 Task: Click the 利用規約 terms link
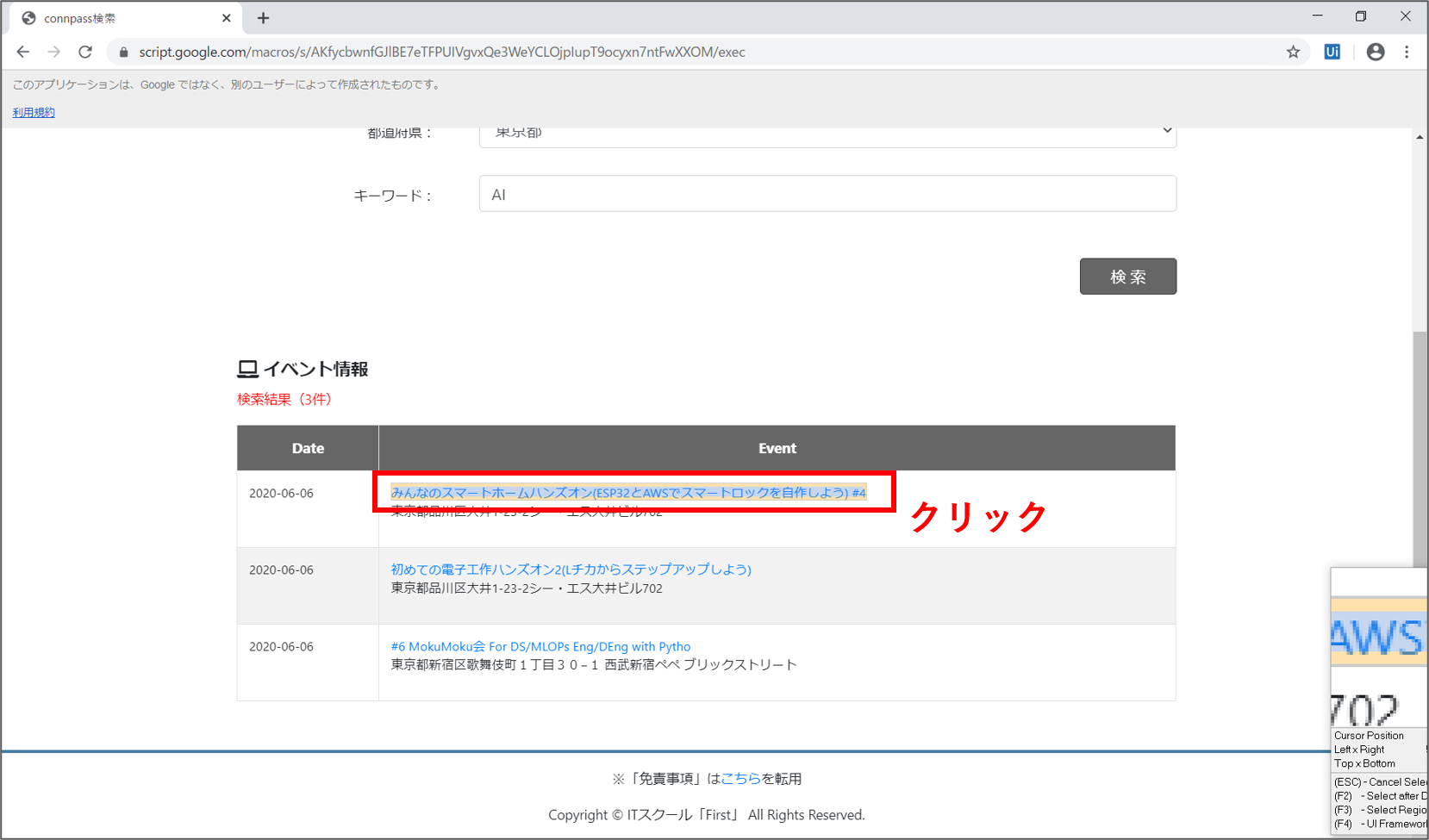coord(34,112)
